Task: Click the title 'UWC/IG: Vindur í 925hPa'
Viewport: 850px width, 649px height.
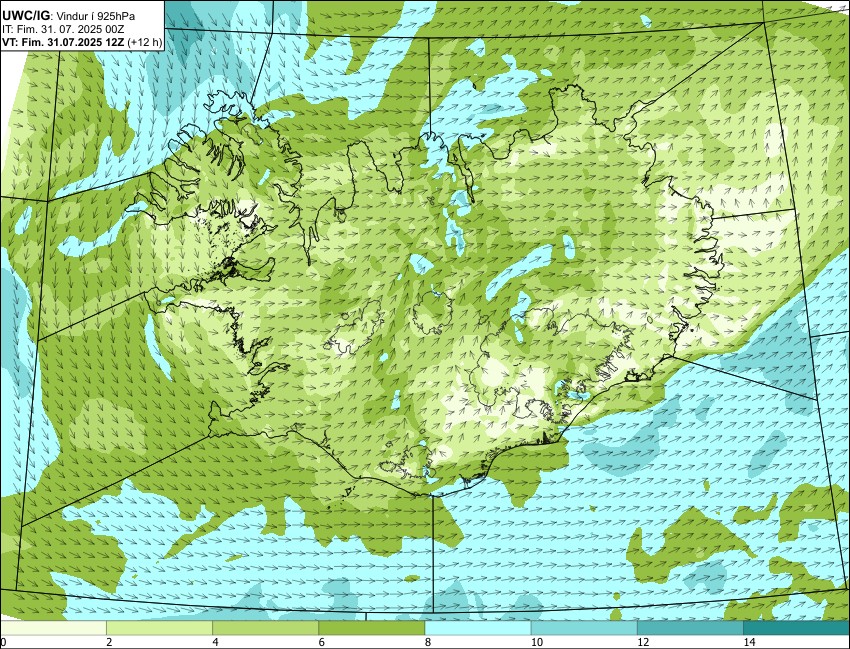Action: click(x=68, y=16)
